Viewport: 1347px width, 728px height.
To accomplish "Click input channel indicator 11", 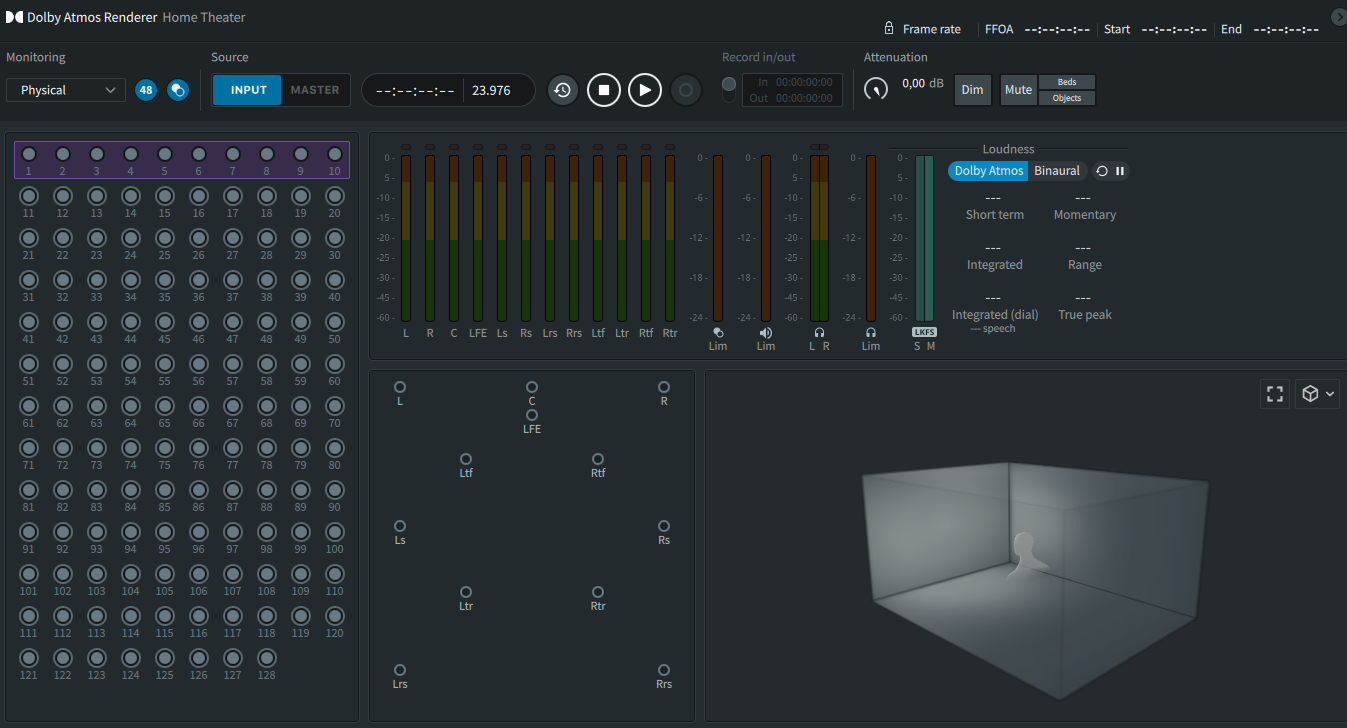I will (x=29, y=196).
